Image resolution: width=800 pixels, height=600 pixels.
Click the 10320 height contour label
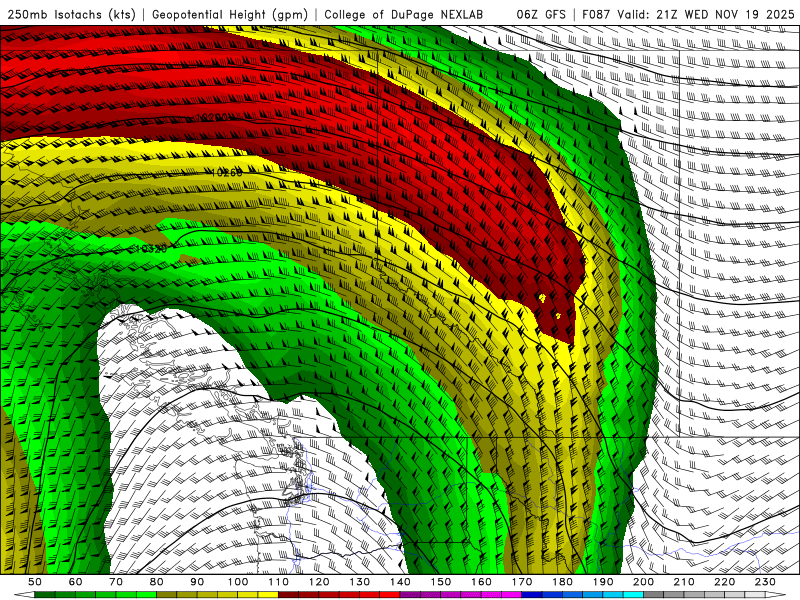(152, 249)
